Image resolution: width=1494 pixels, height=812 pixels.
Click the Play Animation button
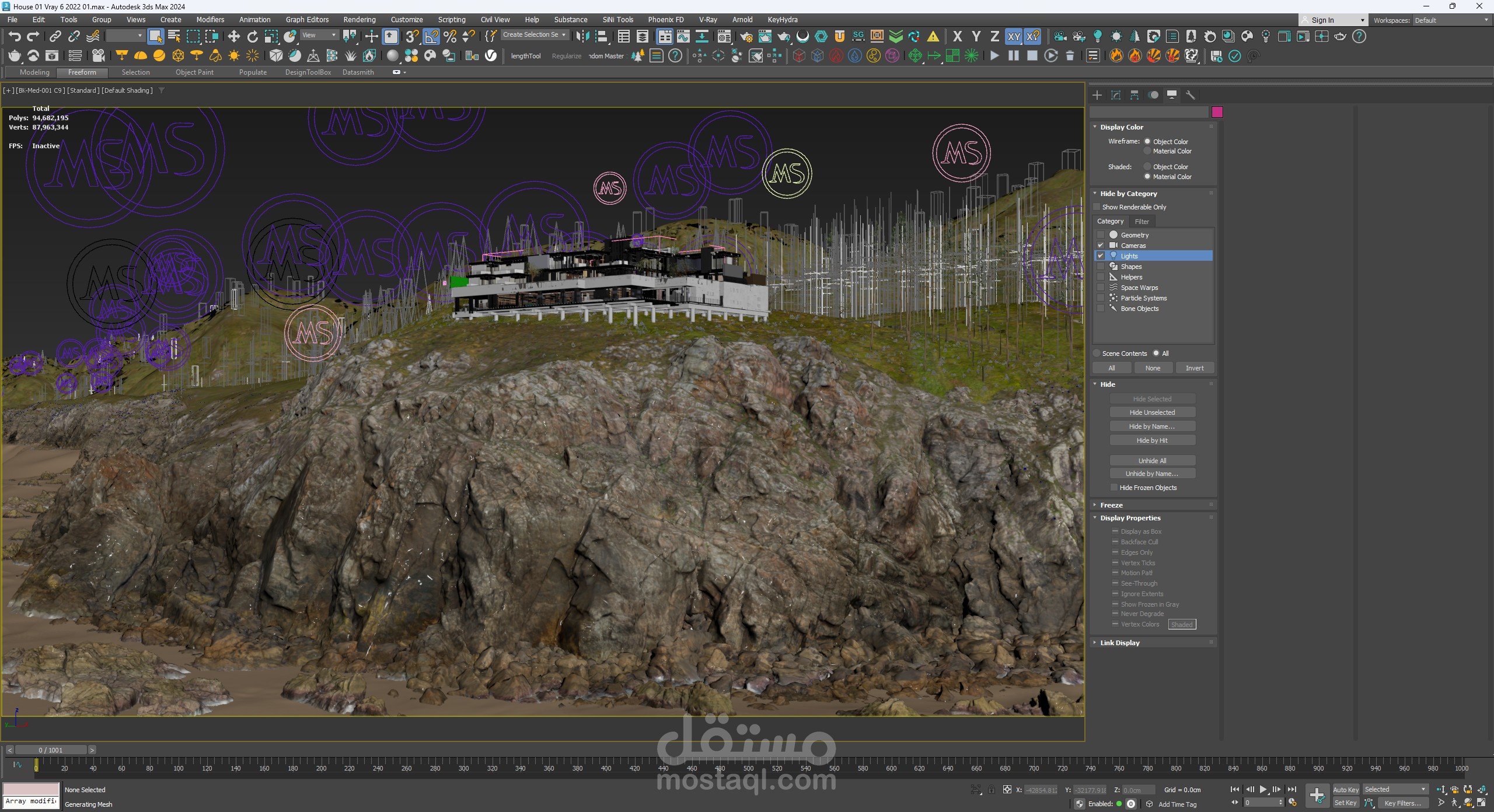1263,789
